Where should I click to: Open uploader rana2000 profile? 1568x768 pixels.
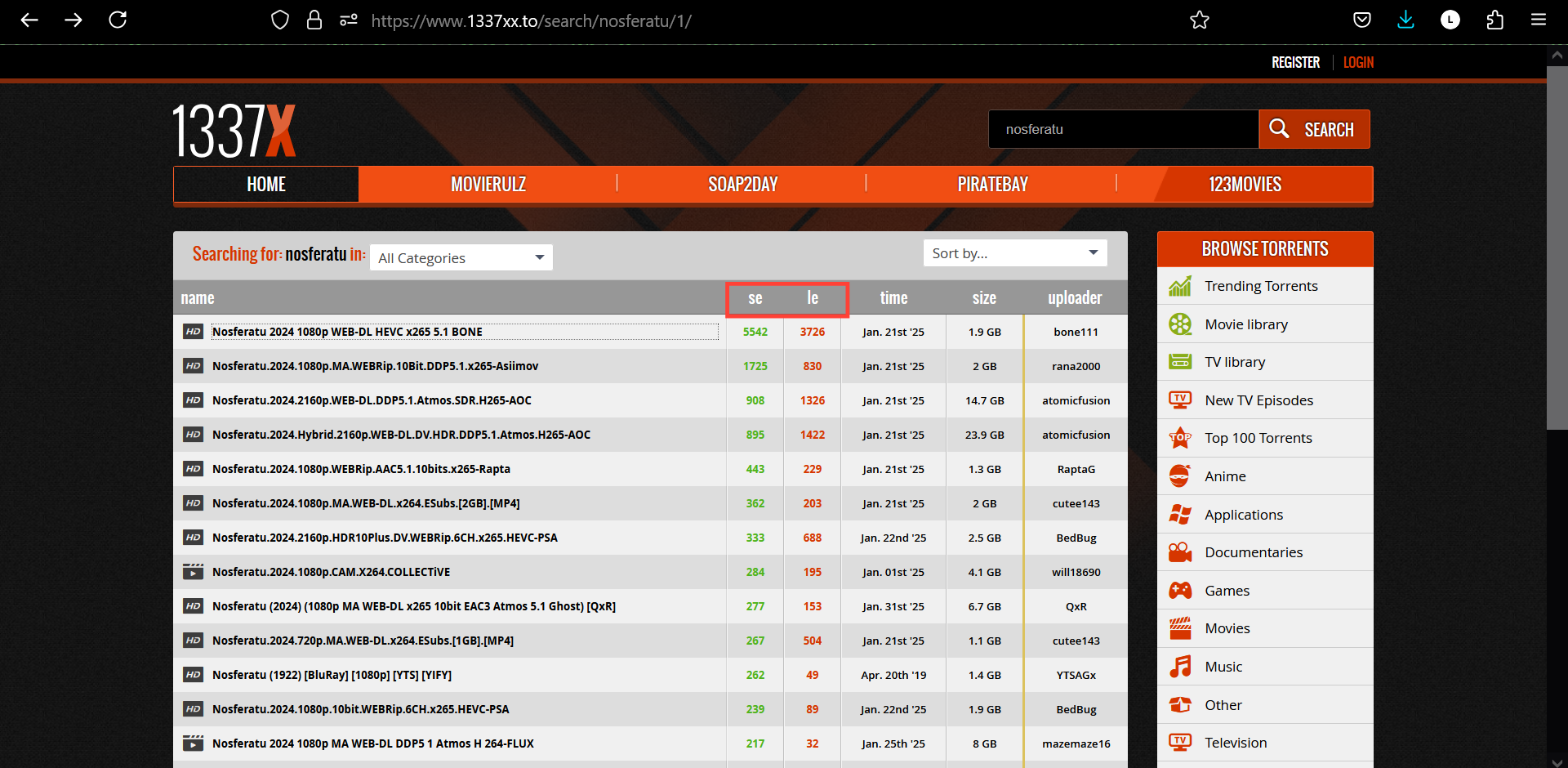(1076, 366)
